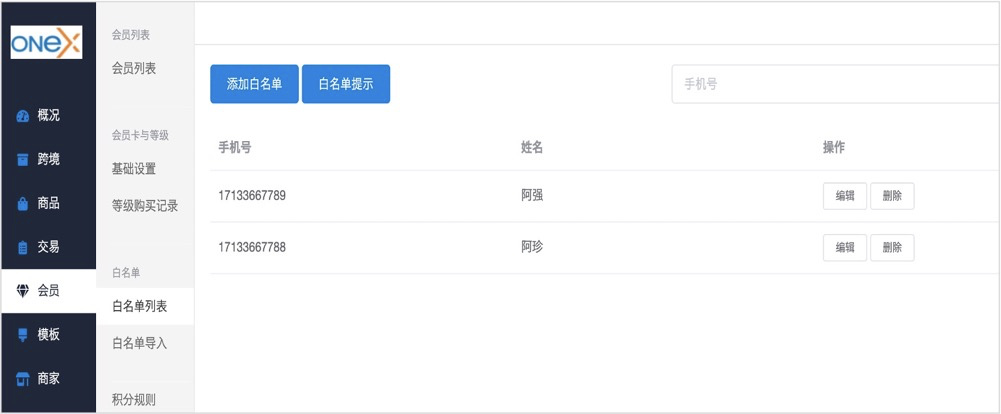Select the 跨境 archive icon
This screenshot has height=414, width=1001.
tap(22, 160)
